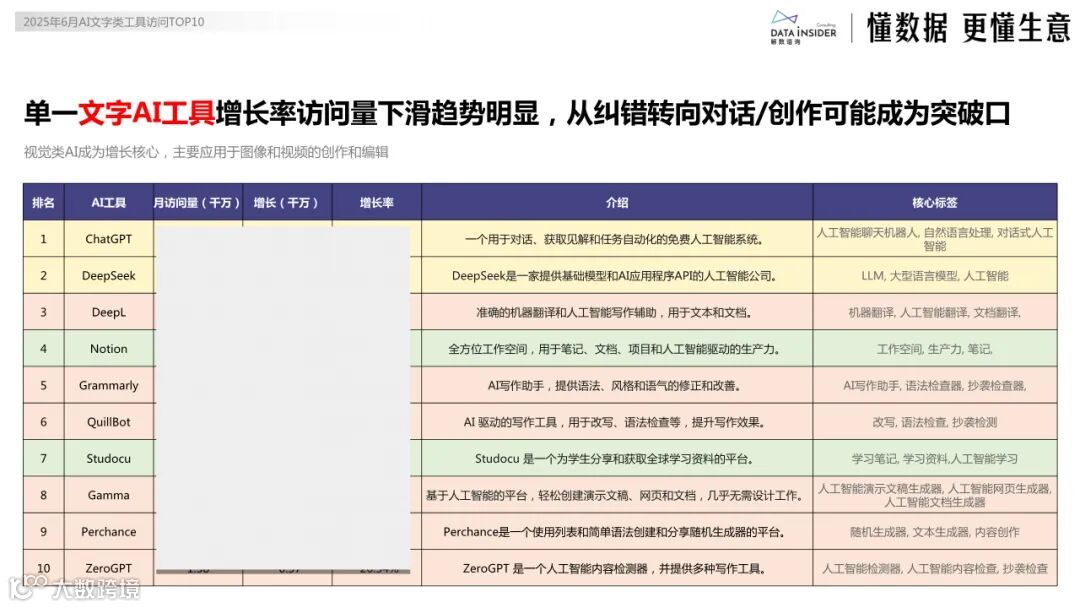Viewport: 1080px width, 608px height.
Task: Click rank number 1 cell
Action: coord(43,239)
